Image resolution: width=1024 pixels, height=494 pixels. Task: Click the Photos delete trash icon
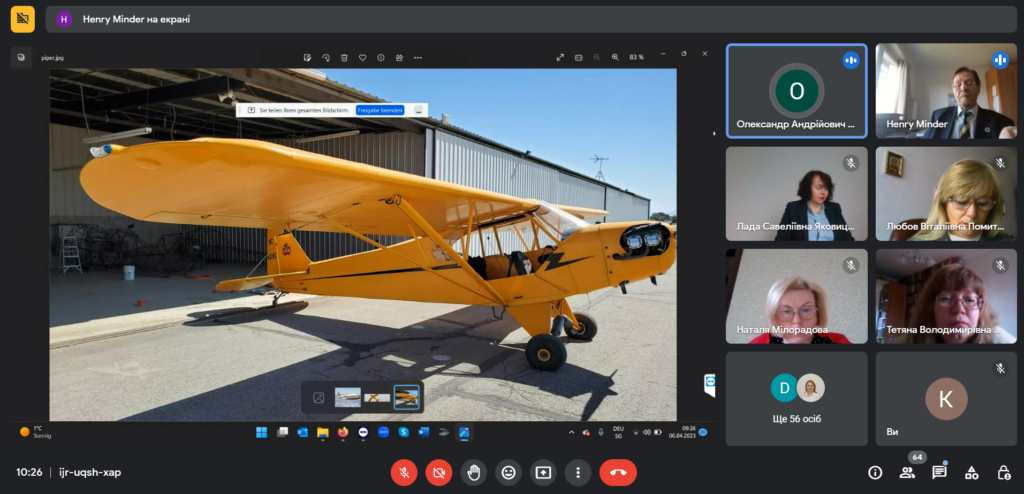(344, 57)
